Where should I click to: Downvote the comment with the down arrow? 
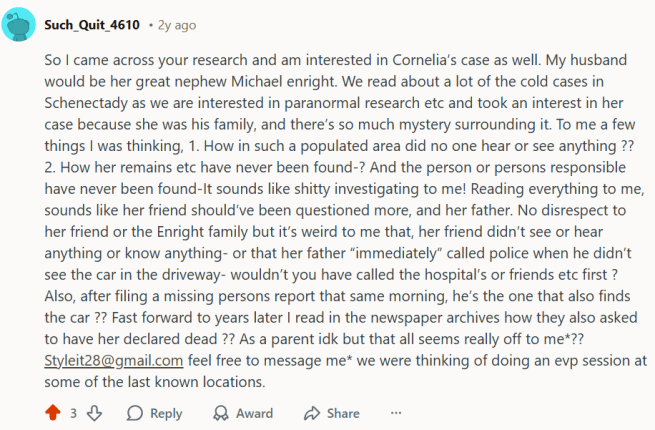click(95, 412)
